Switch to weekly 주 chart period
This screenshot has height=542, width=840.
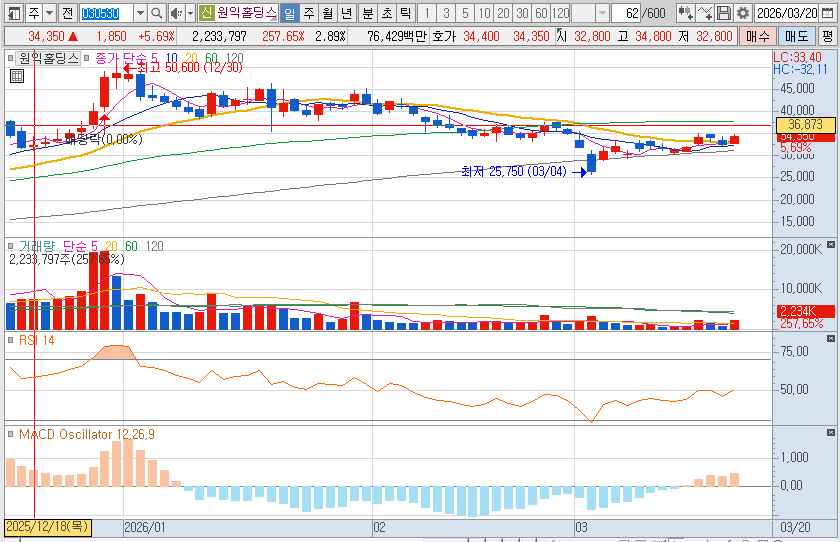click(x=309, y=13)
